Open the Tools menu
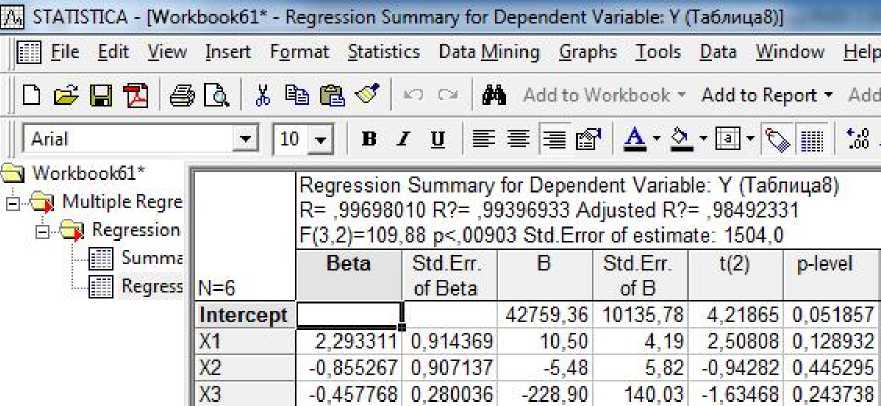This screenshot has width=881, height=406. [x=658, y=52]
